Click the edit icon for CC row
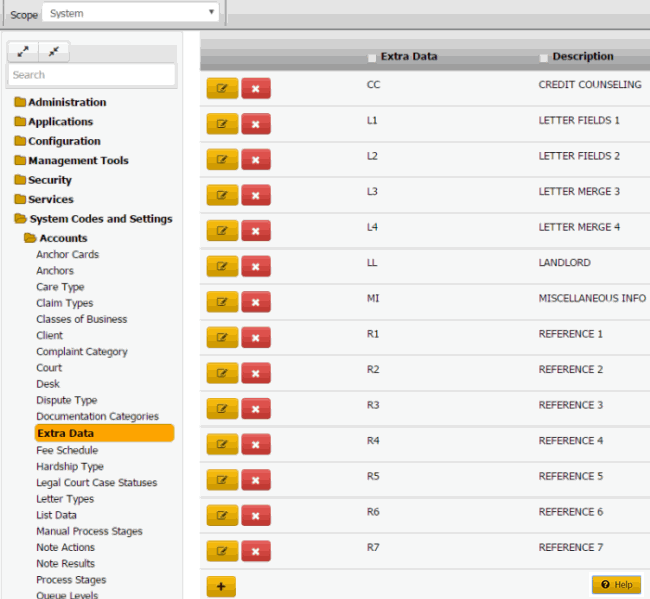 point(222,89)
